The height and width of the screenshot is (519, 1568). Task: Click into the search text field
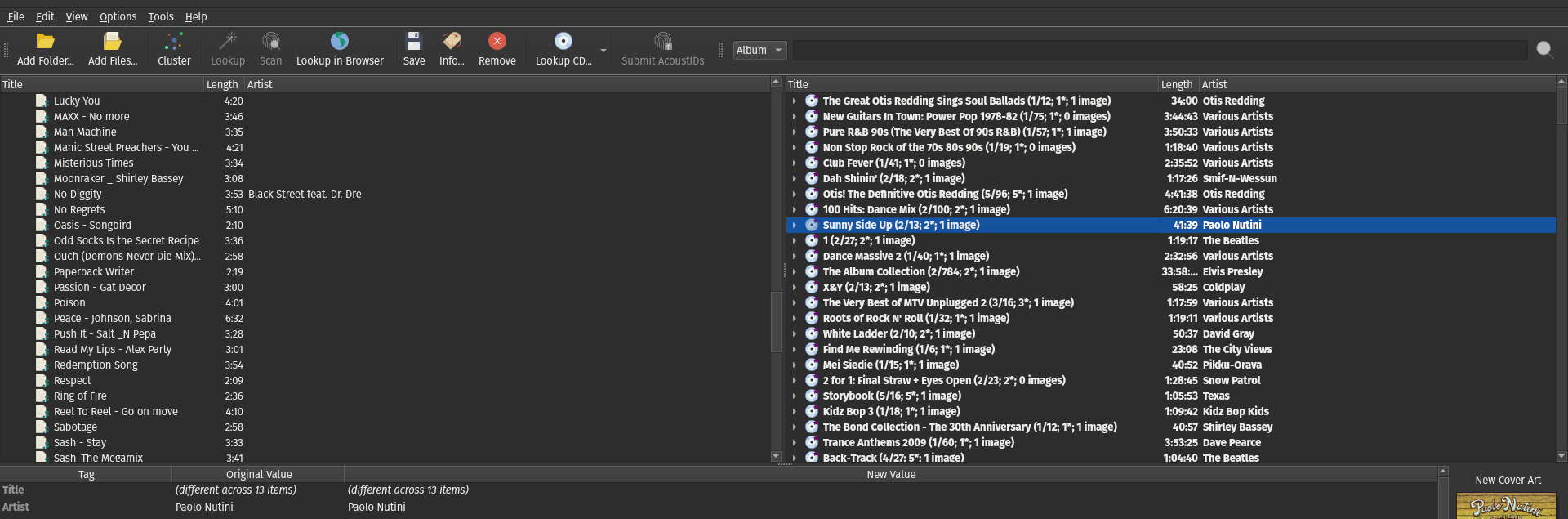pyautogui.click(x=1160, y=50)
